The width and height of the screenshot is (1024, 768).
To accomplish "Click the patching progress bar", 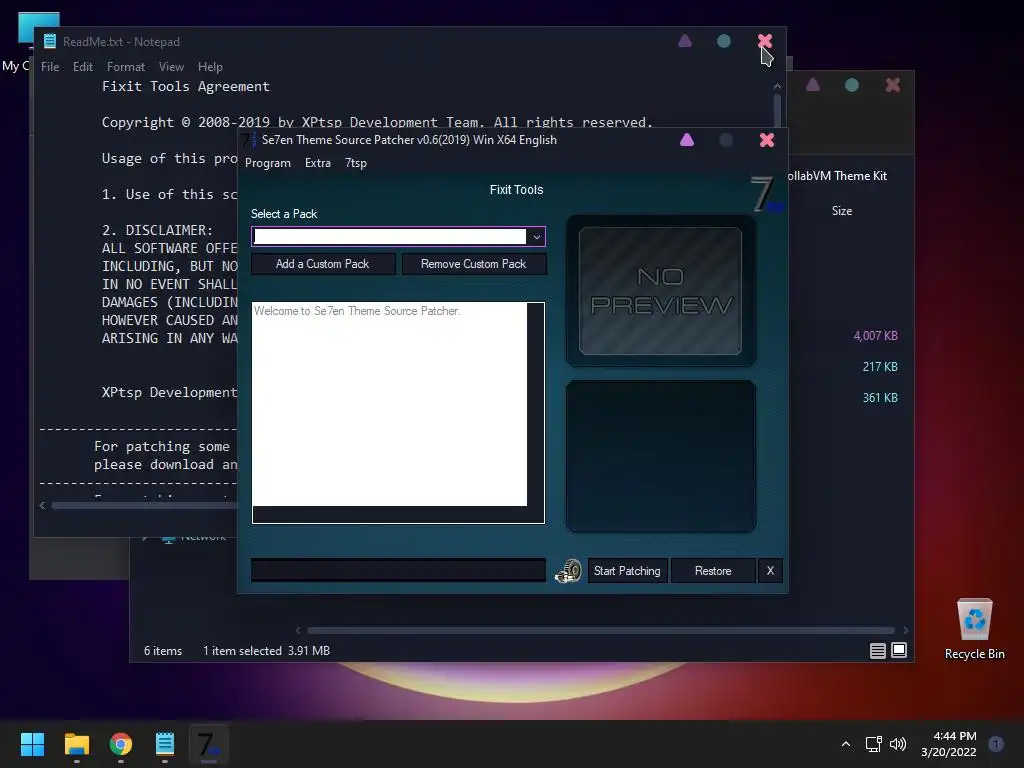I will click(398, 570).
